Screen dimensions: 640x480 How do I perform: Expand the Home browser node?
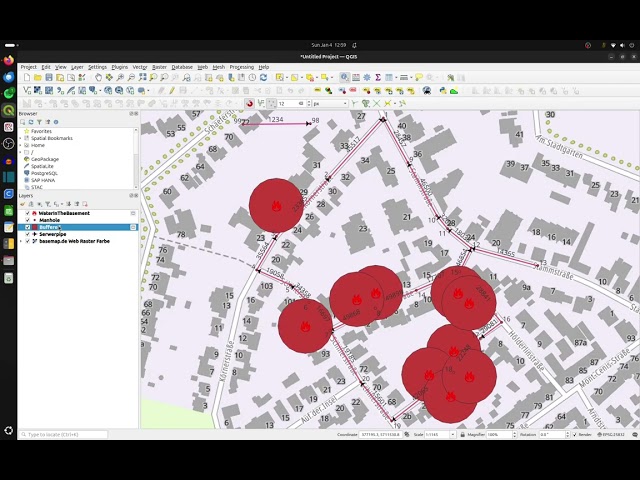click(x=21, y=145)
